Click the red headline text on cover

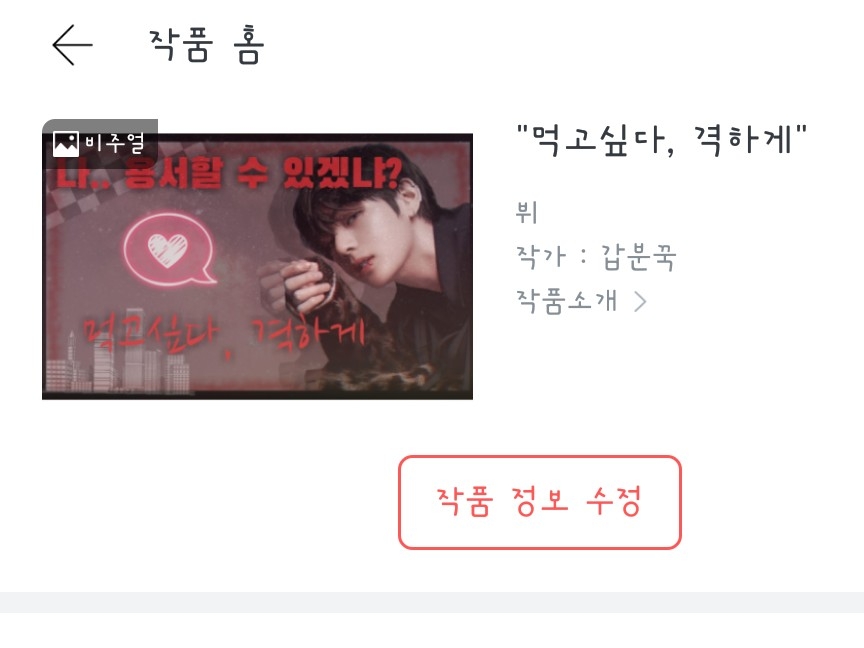click(x=229, y=173)
